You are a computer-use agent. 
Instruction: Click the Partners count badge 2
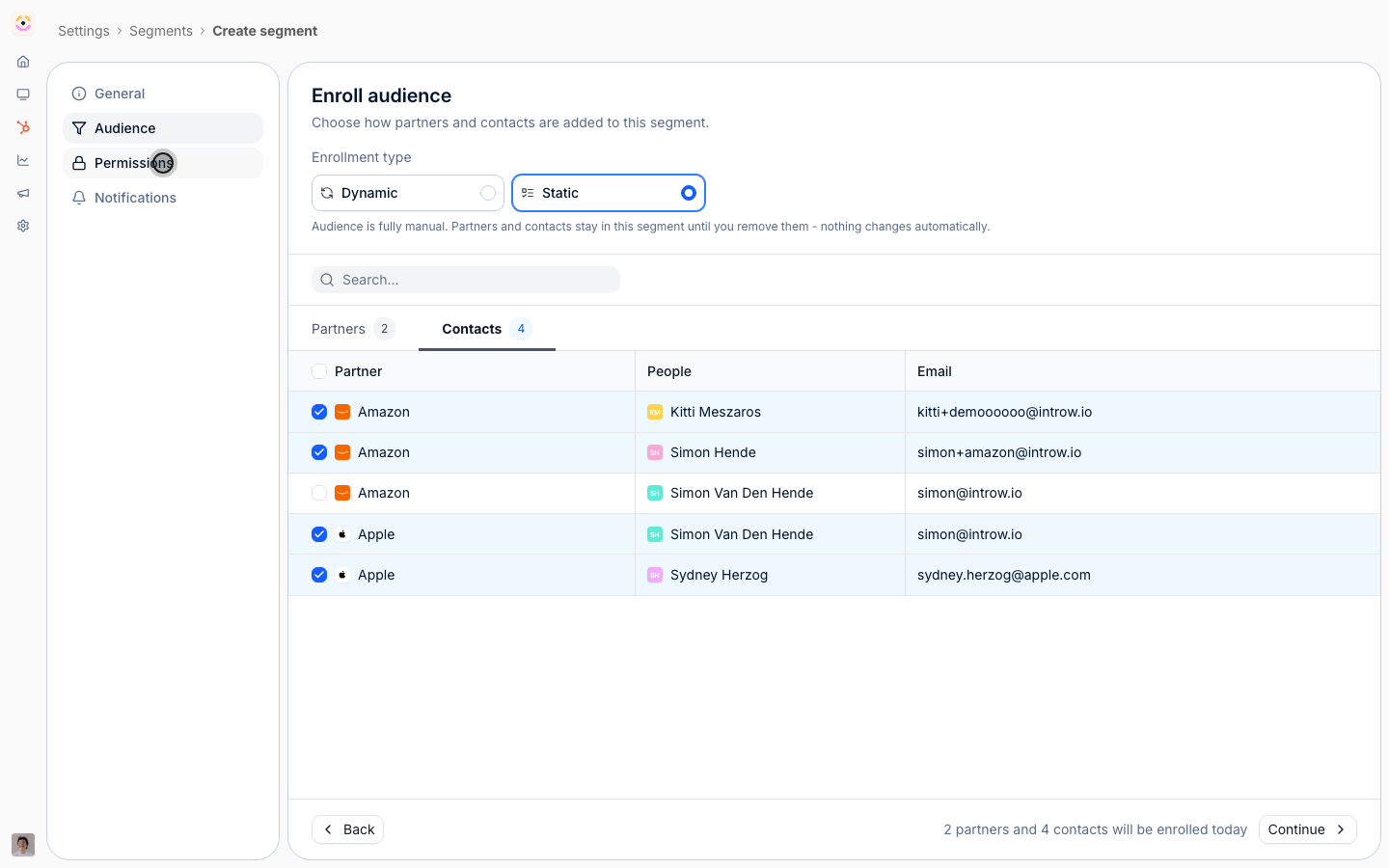(384, 329)
